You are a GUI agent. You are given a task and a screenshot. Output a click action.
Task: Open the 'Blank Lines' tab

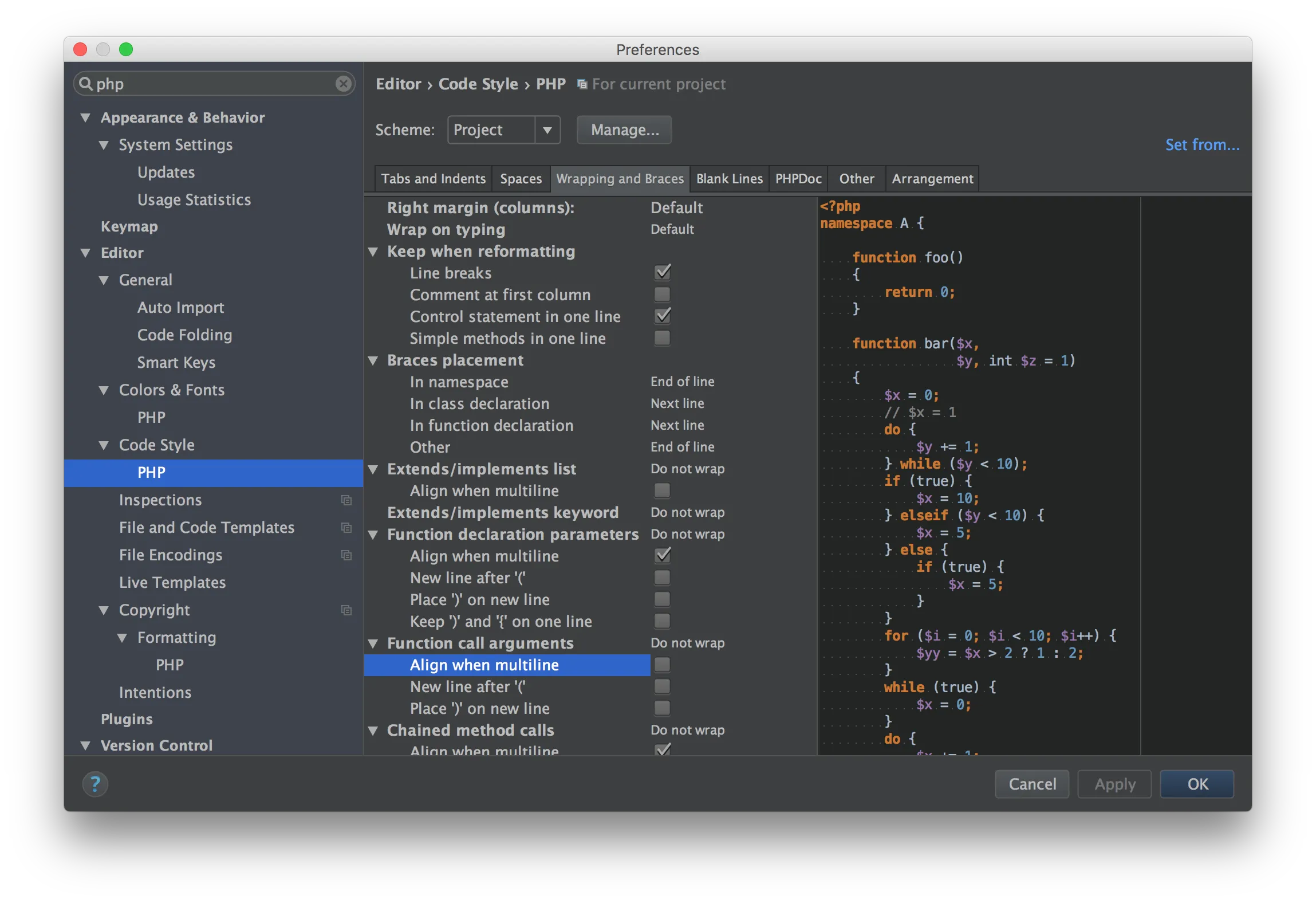(x=729, y=179)
